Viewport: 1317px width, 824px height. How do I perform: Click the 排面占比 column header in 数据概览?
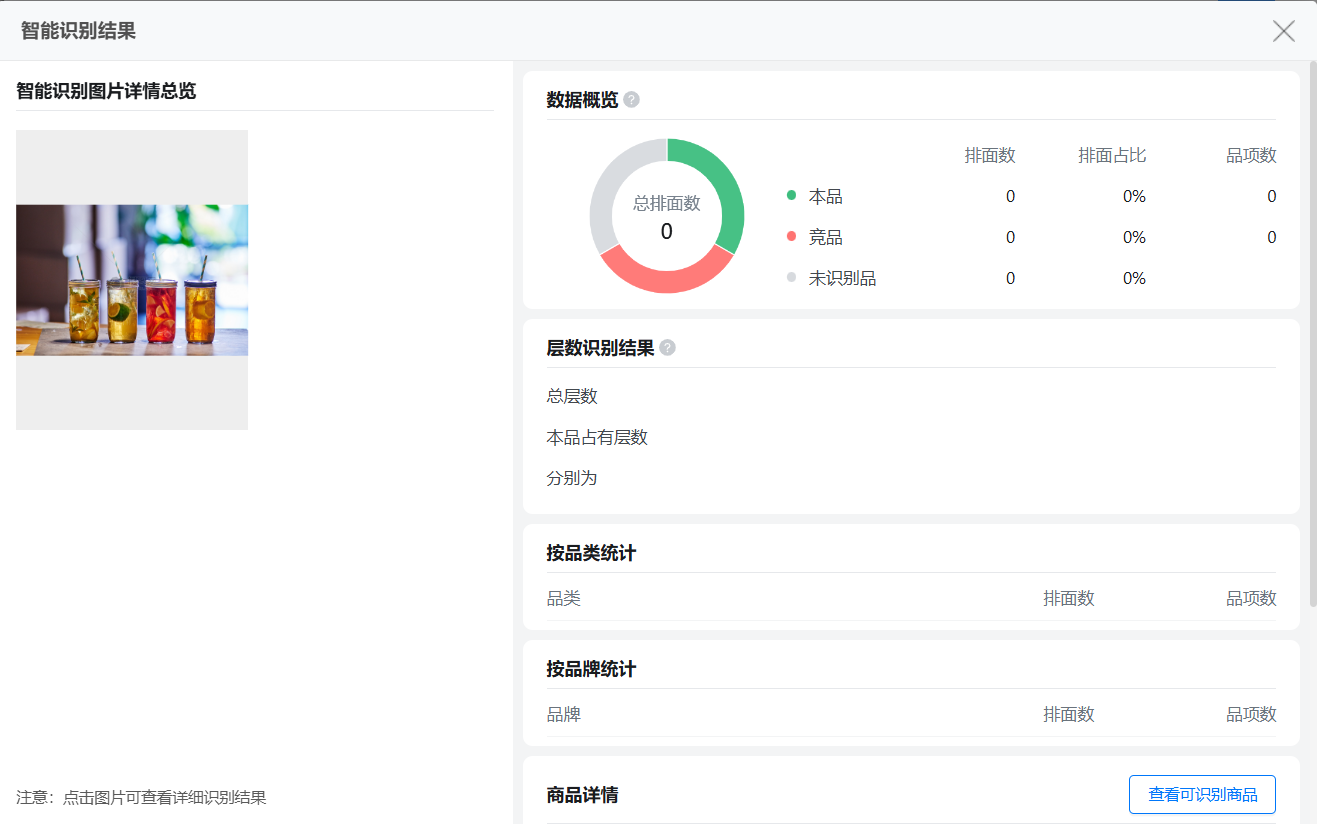(1112, 156)
